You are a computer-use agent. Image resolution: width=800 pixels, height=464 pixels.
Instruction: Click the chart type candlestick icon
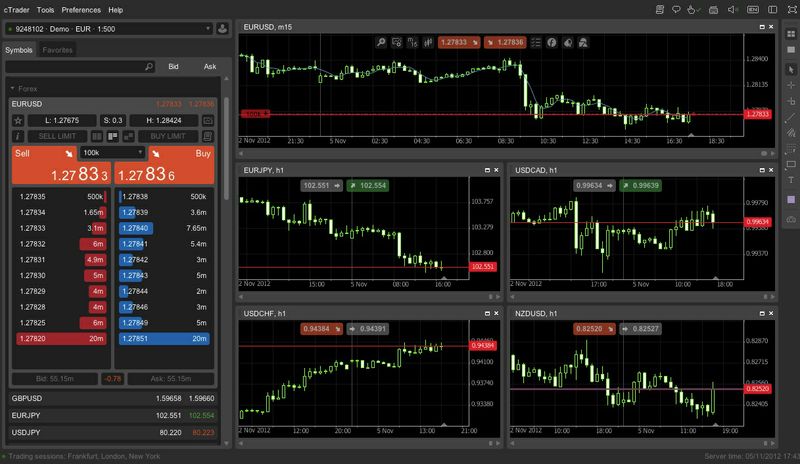point(428,42)
